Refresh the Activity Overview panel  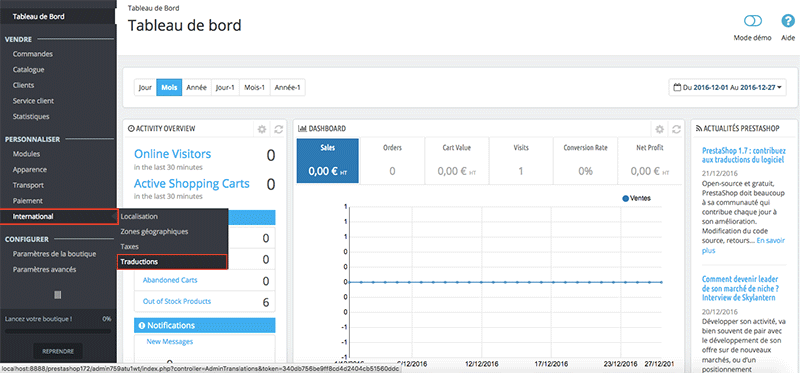click(279, 129)
